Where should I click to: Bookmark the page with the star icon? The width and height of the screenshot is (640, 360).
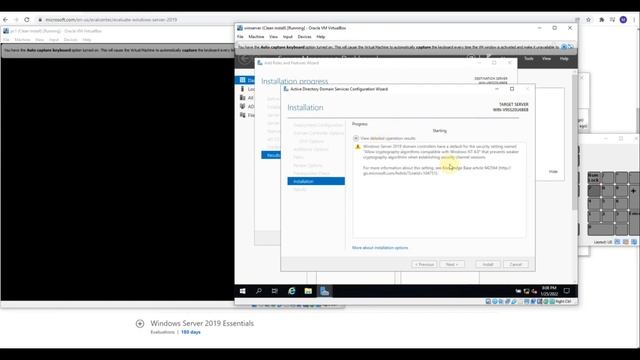(589, 20)
